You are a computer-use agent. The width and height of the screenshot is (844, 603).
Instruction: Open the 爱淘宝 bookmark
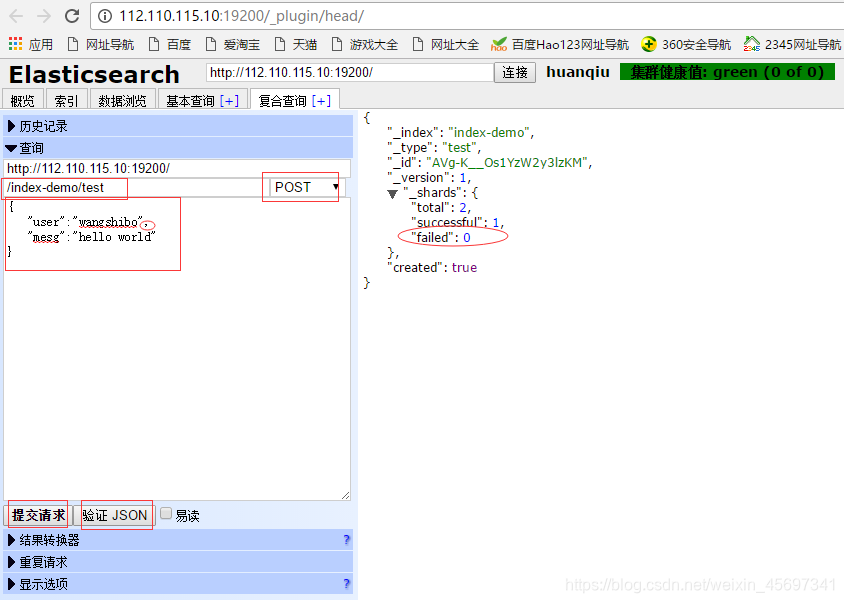[233, 44]
